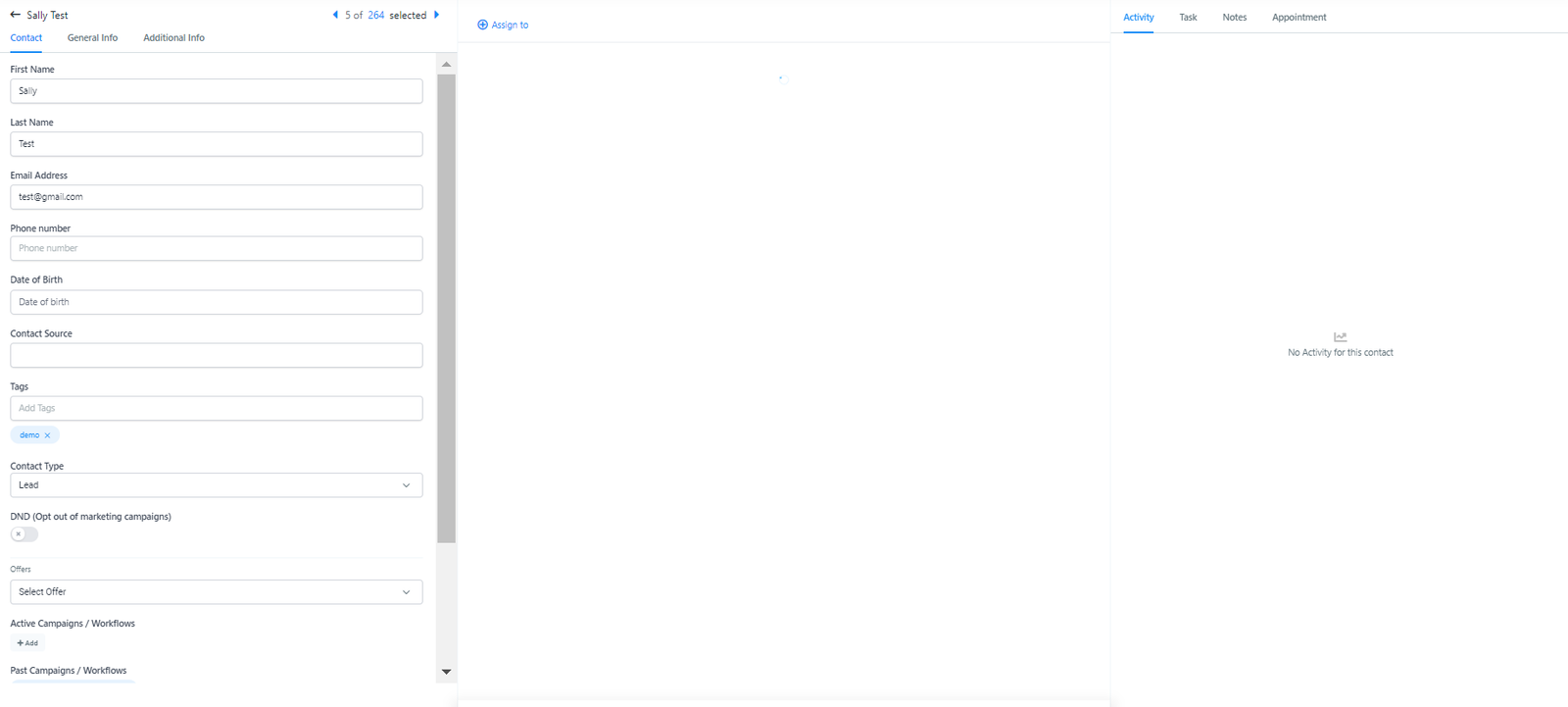Switch to the Task tab
Viewport: 1568px width, 707px height.
coord(1188,18)
